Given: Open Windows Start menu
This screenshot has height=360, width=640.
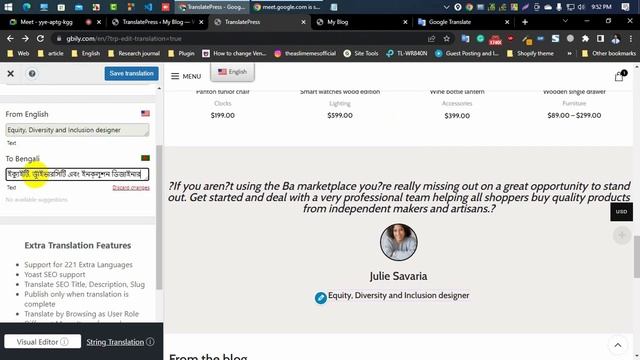Looking at the screenshot, I should (x=8, y=7).
